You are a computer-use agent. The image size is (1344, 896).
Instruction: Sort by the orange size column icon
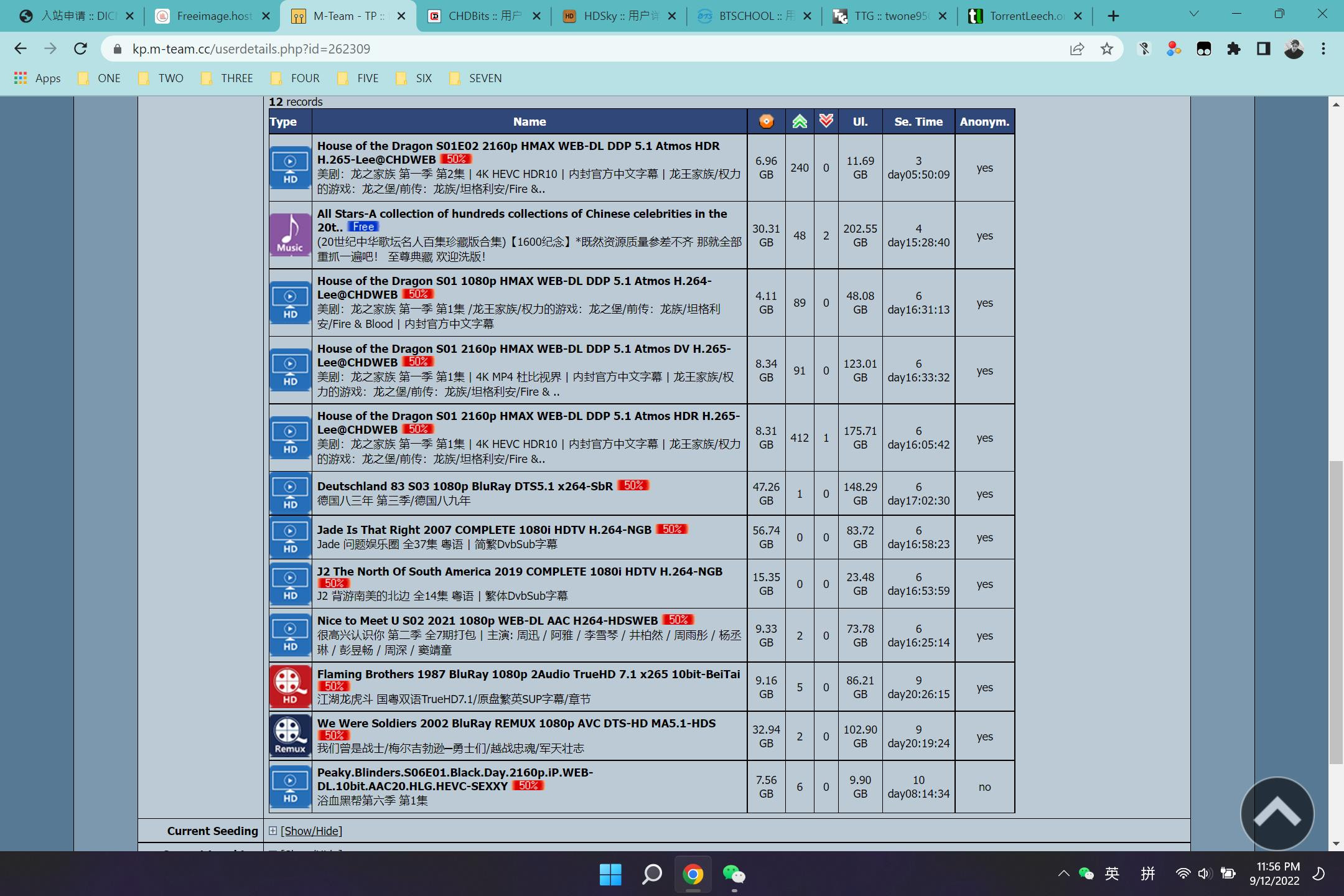(766, 121)
